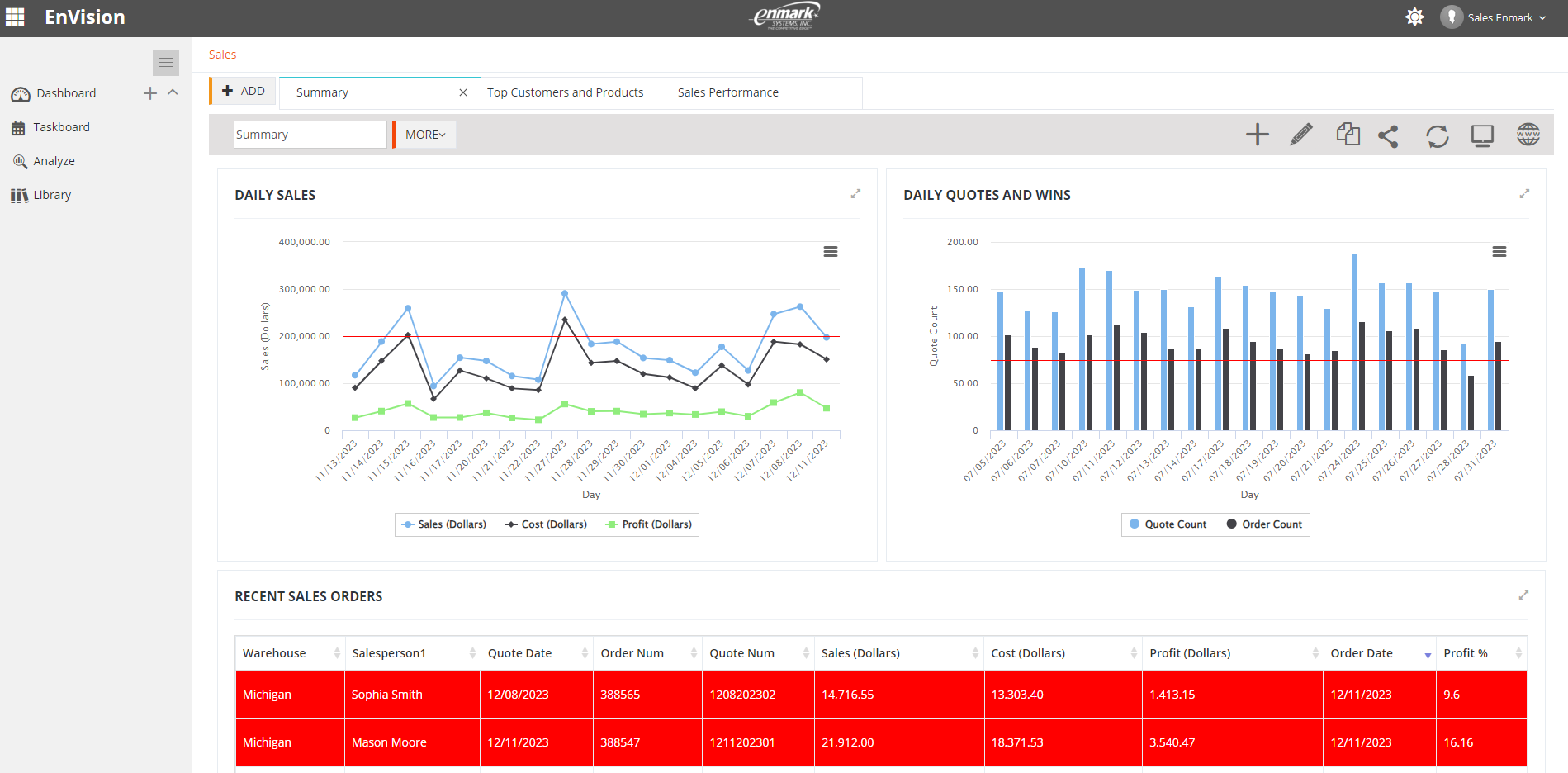Screen dimensions: 1568x773
Task: Open the Analyze section in the sidebar
Action: (54, 160)
